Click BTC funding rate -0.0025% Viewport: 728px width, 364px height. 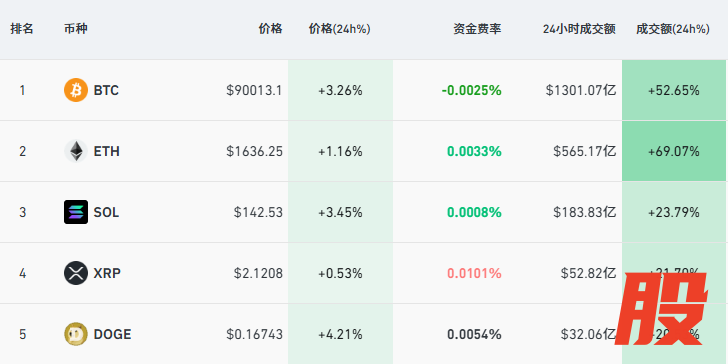[x=472, y=90]
